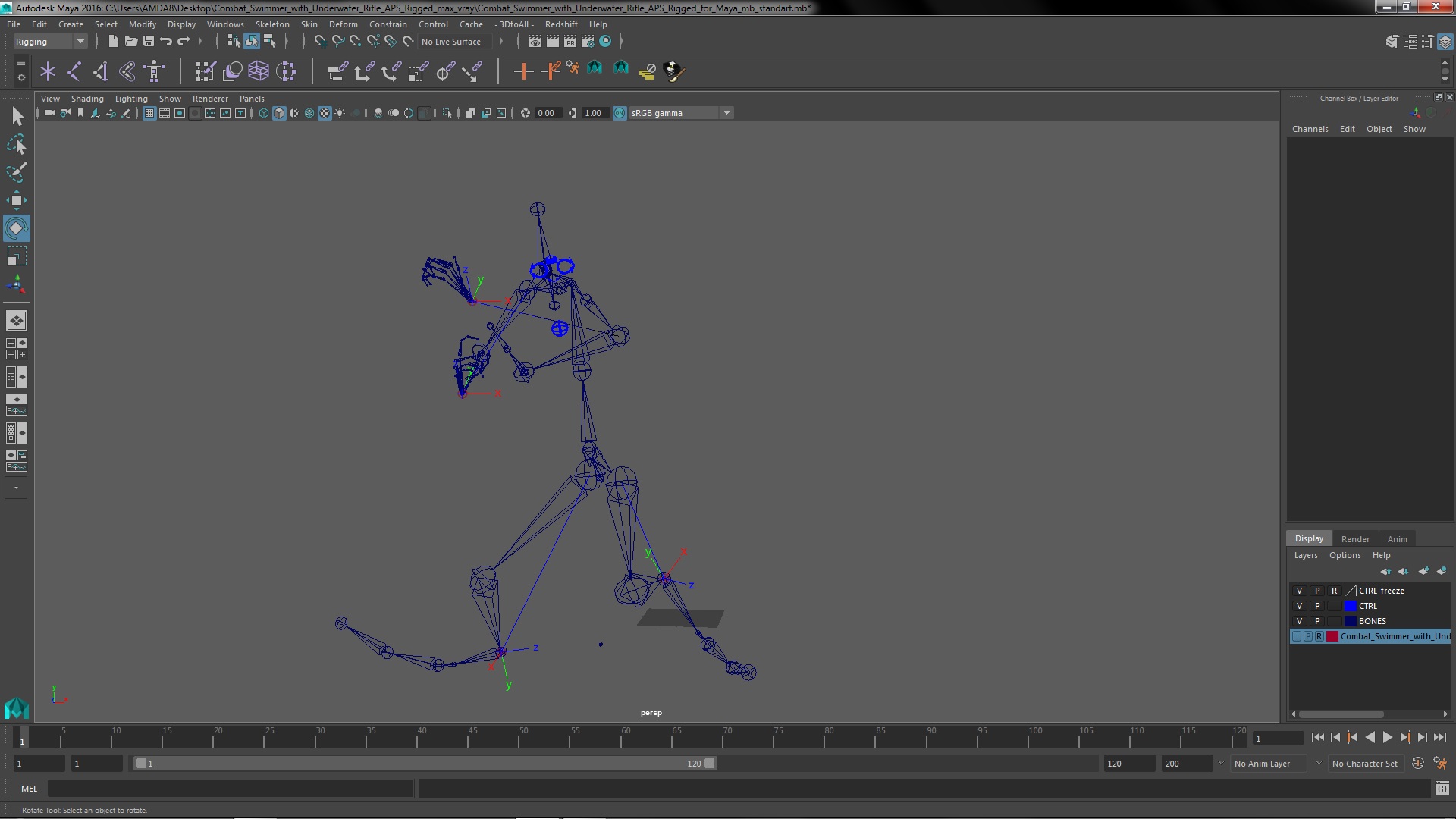Choose the Paint selection tool
The height and width of the screenshot is (819, 1456).
[16, 172]
